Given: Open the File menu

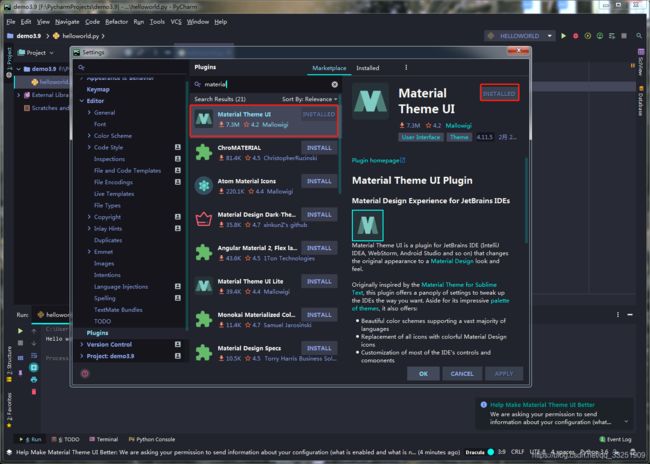Looking at the screenshot, I should [x=11, y=22].
